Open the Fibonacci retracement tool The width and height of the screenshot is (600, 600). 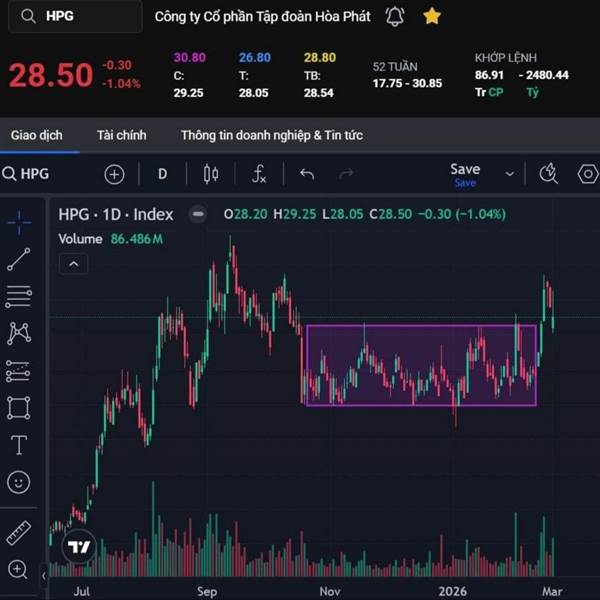click(18, 296)
